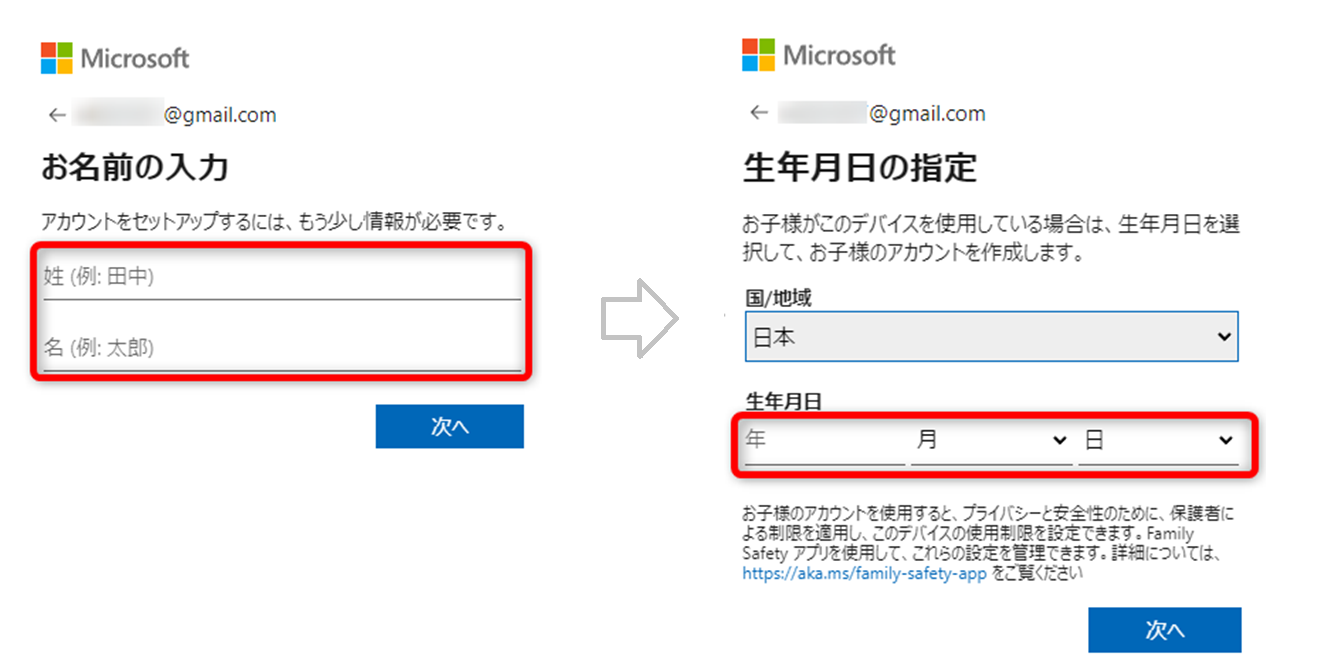Image resolution: width=1344 pixels, height=671 pixels.
Task: Click the large arrow between the two forms
Action: [639, 318]
